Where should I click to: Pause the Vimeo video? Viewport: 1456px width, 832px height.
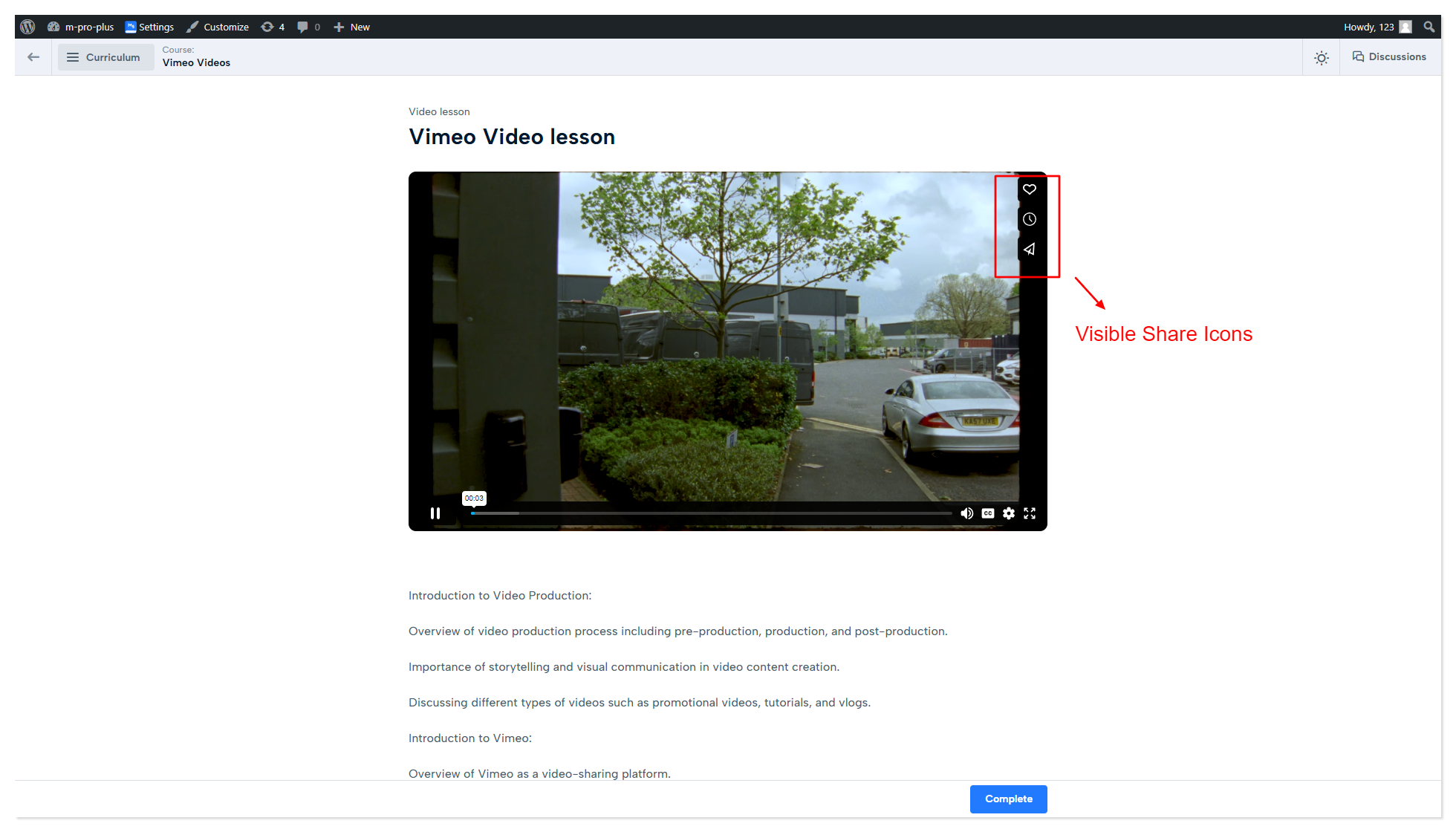coord(435,513)
